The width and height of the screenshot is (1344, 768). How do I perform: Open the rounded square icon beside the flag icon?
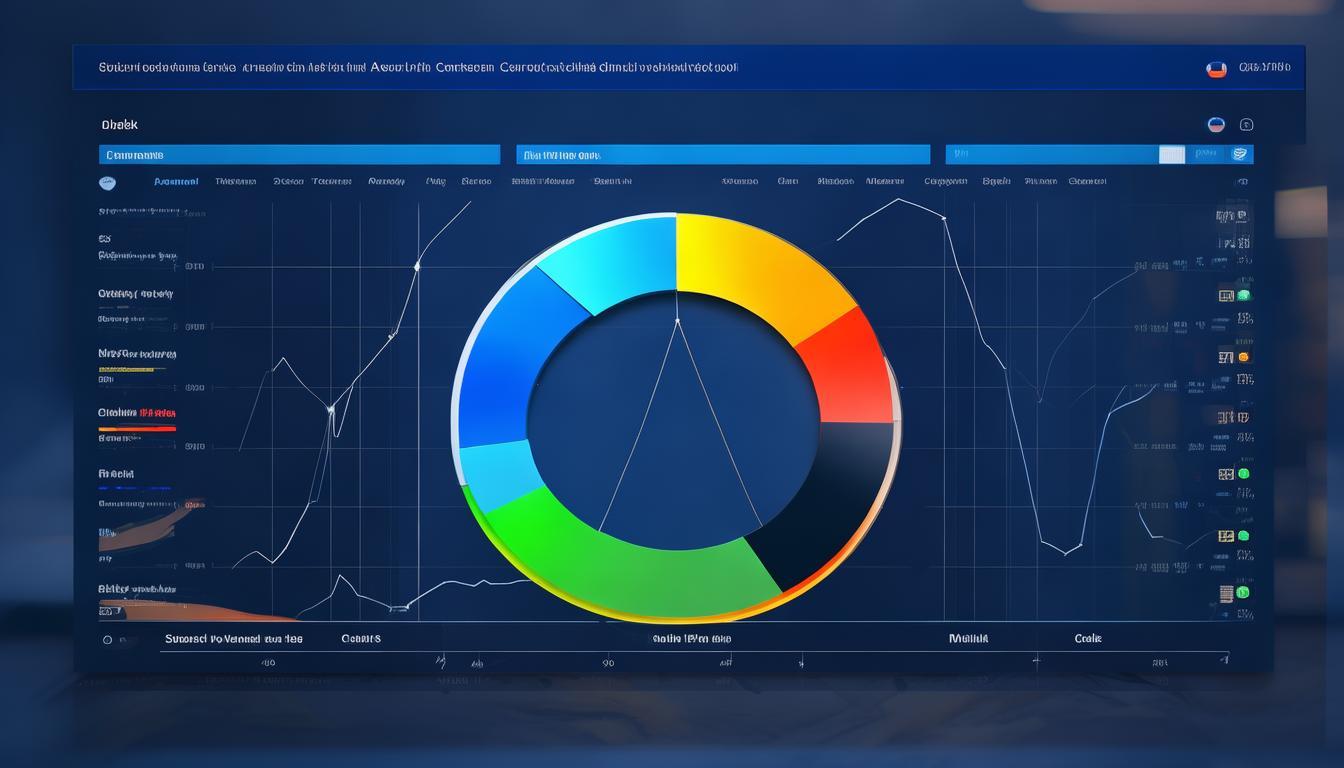[1246, 125]
